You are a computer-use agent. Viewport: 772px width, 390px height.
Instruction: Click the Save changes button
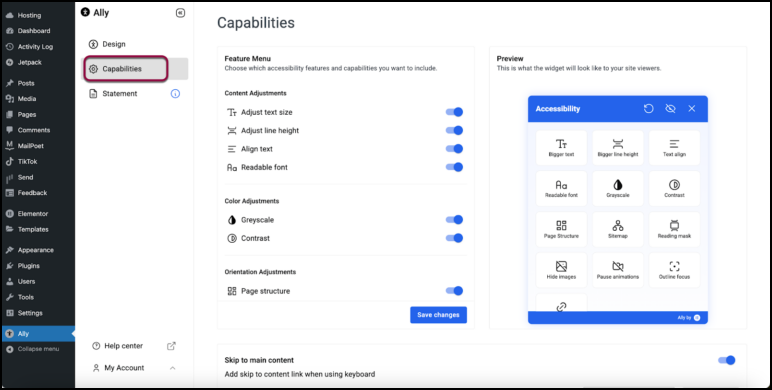click(438, 315)
